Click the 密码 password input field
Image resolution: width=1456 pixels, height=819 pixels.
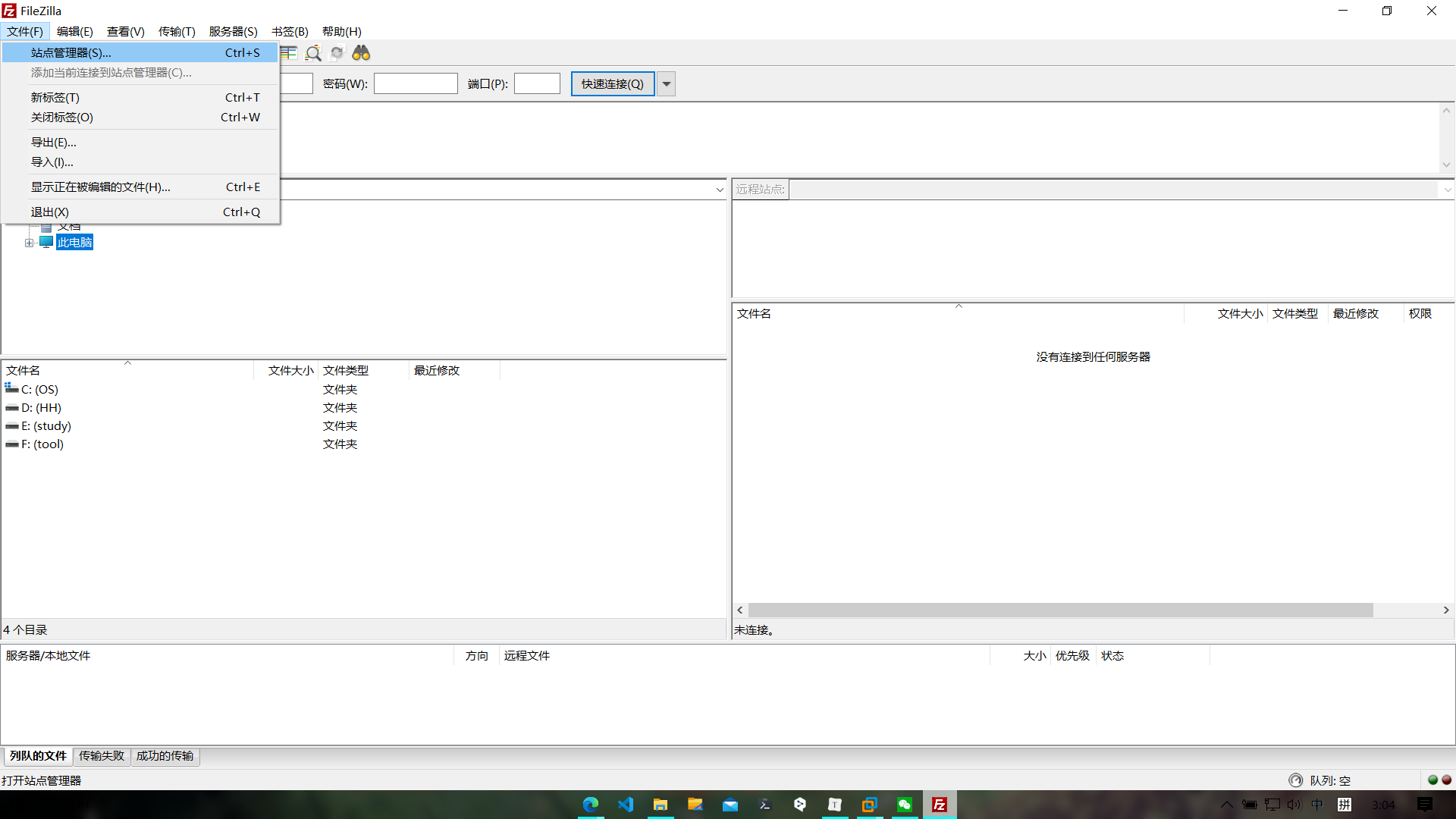[x=416, y=84]
